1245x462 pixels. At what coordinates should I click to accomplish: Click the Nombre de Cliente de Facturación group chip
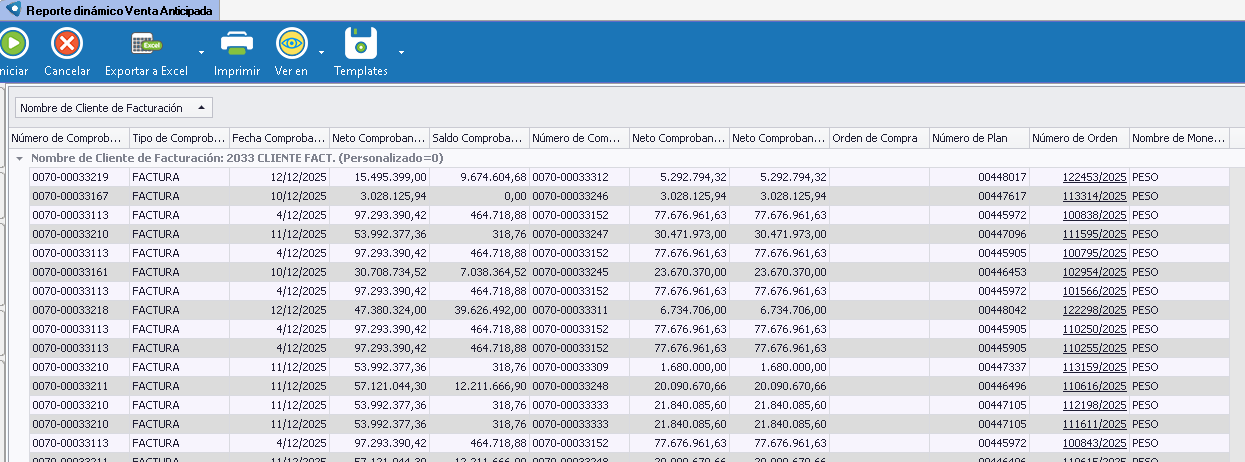[x=113, y=107]
